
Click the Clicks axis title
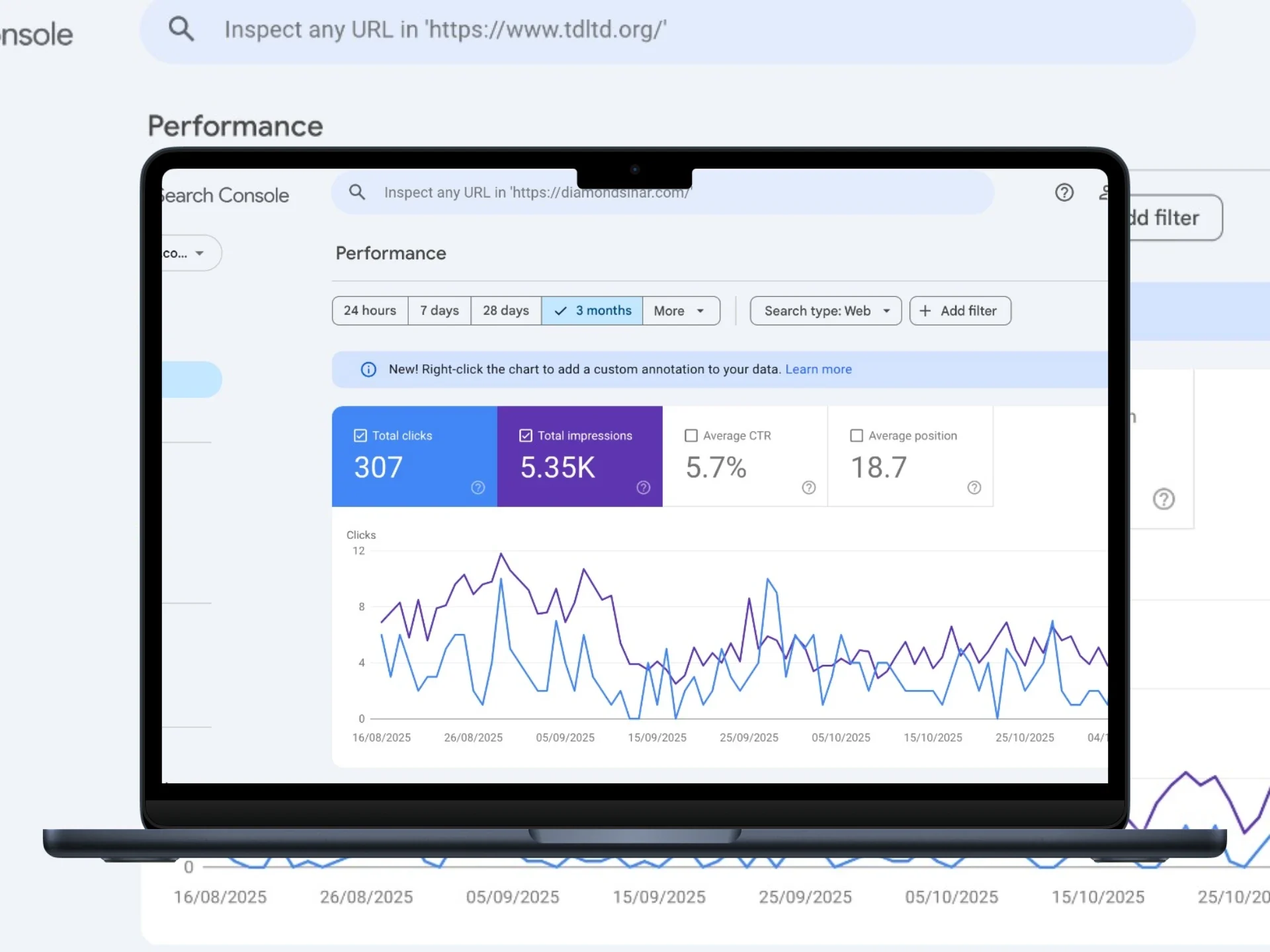361,535
